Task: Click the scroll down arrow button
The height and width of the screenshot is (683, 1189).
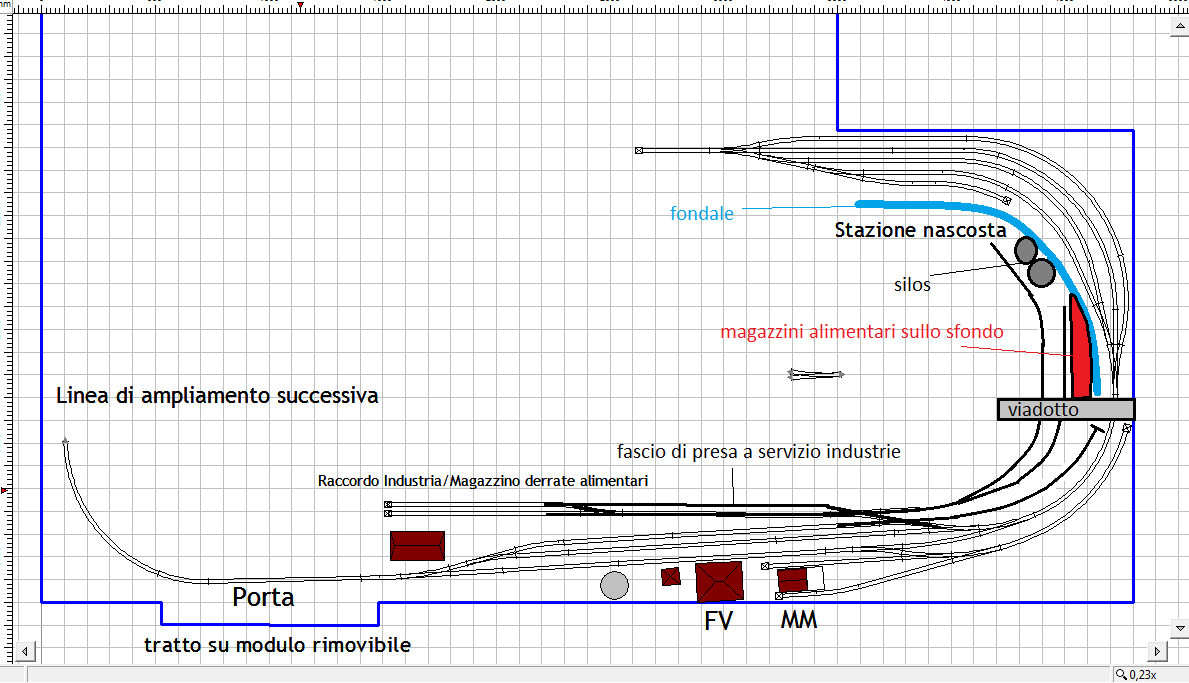Action: 1178,628
